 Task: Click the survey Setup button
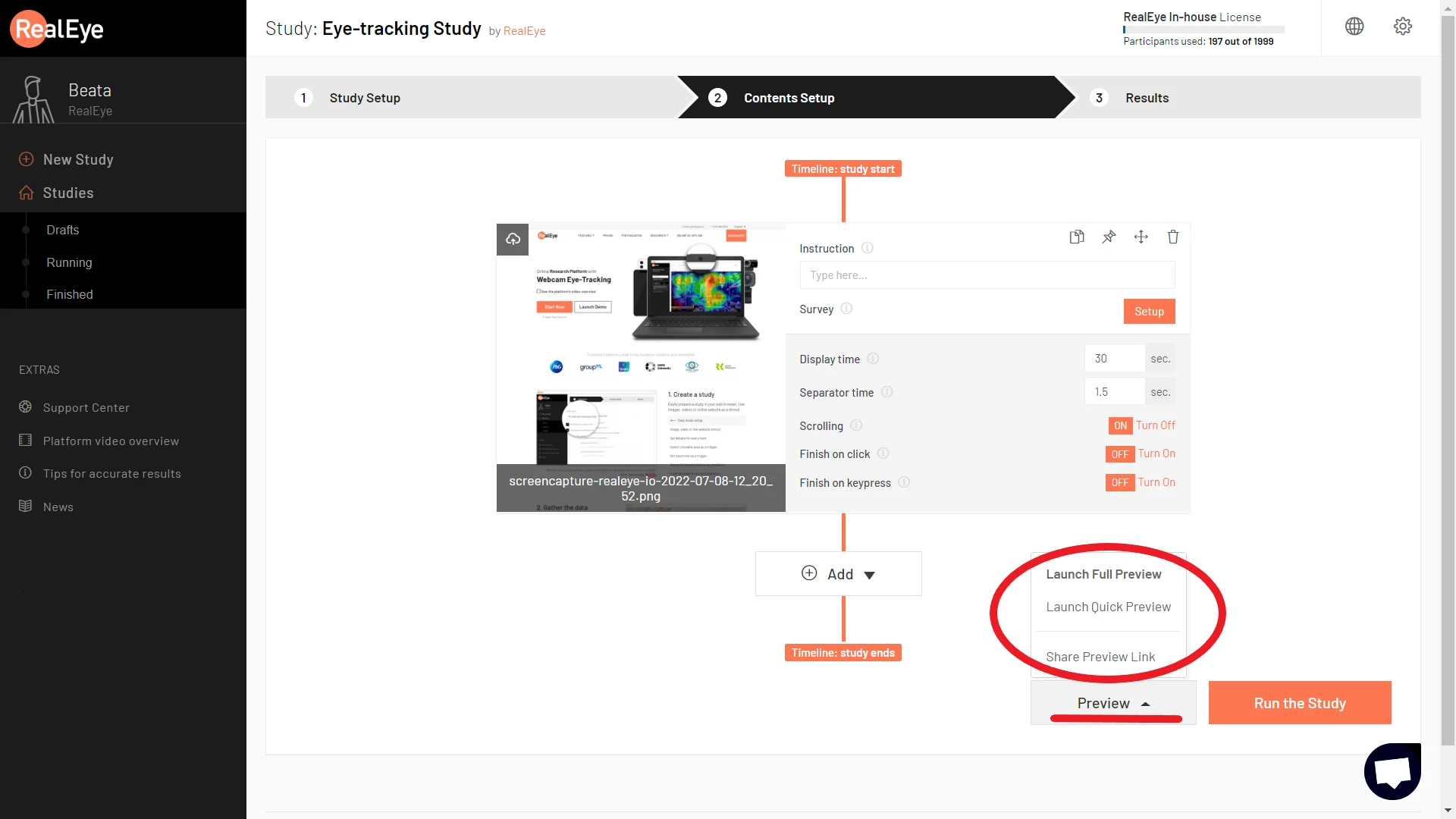click(1149, 311)
